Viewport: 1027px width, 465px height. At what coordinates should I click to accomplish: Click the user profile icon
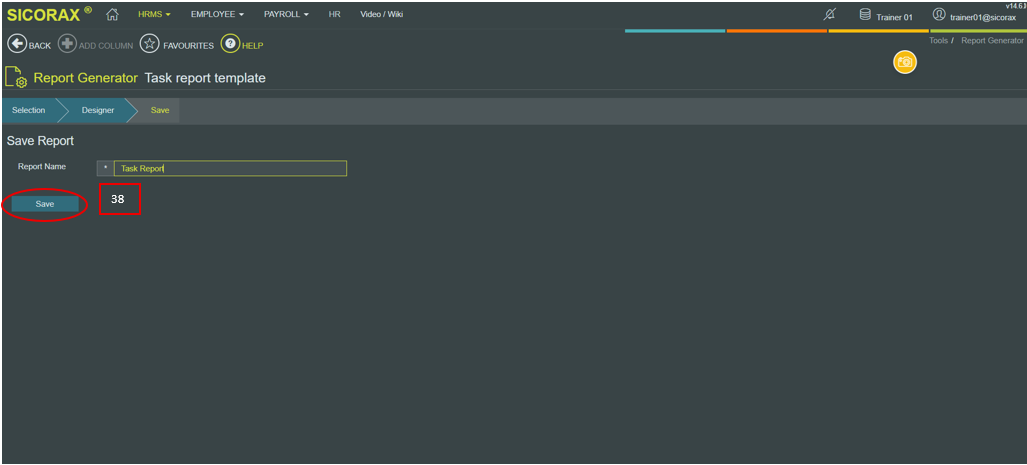pyautogui.click(x=939, y=14)
